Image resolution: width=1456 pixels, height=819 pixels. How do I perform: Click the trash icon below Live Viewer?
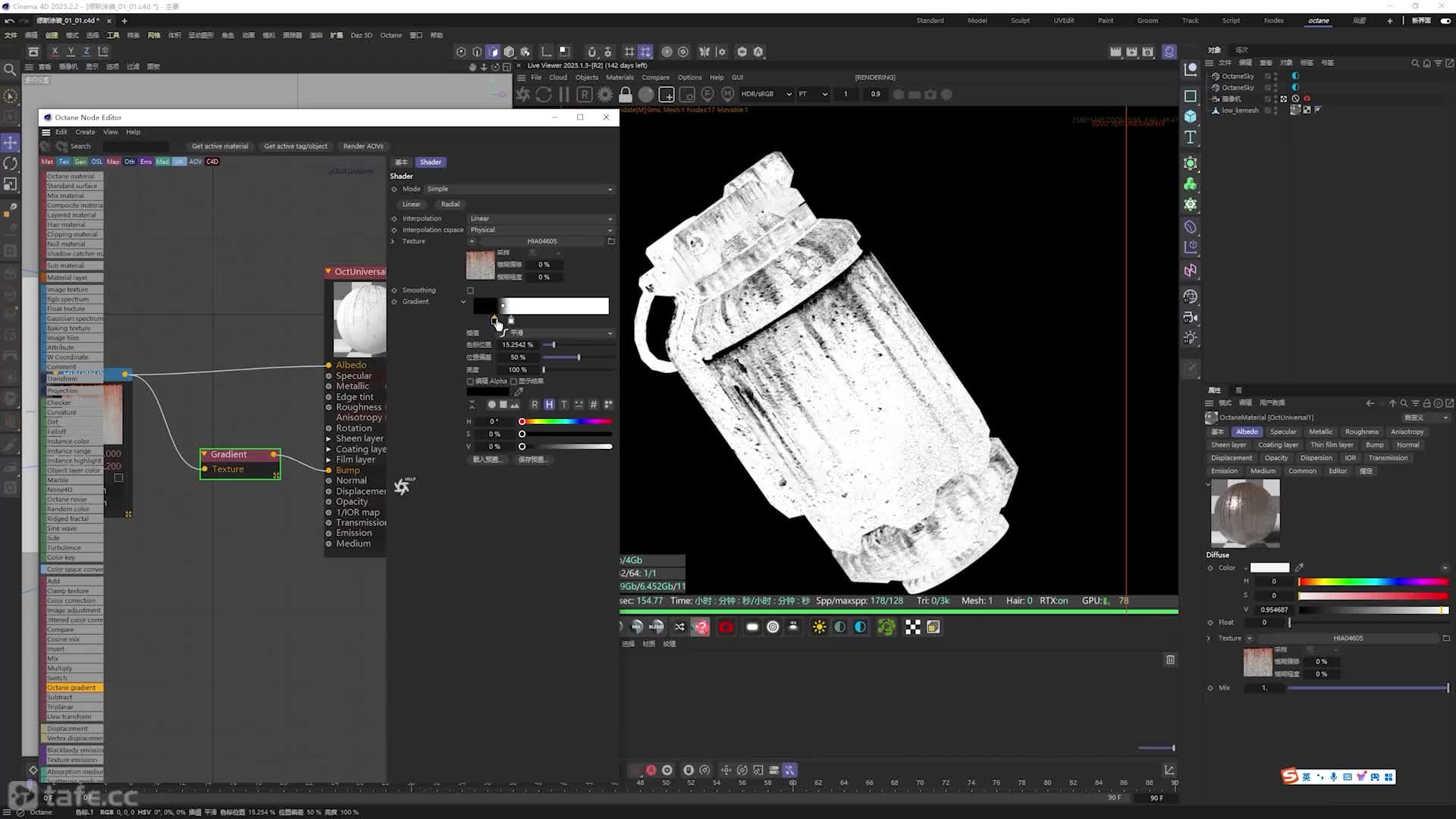[x=1170, y=660]
